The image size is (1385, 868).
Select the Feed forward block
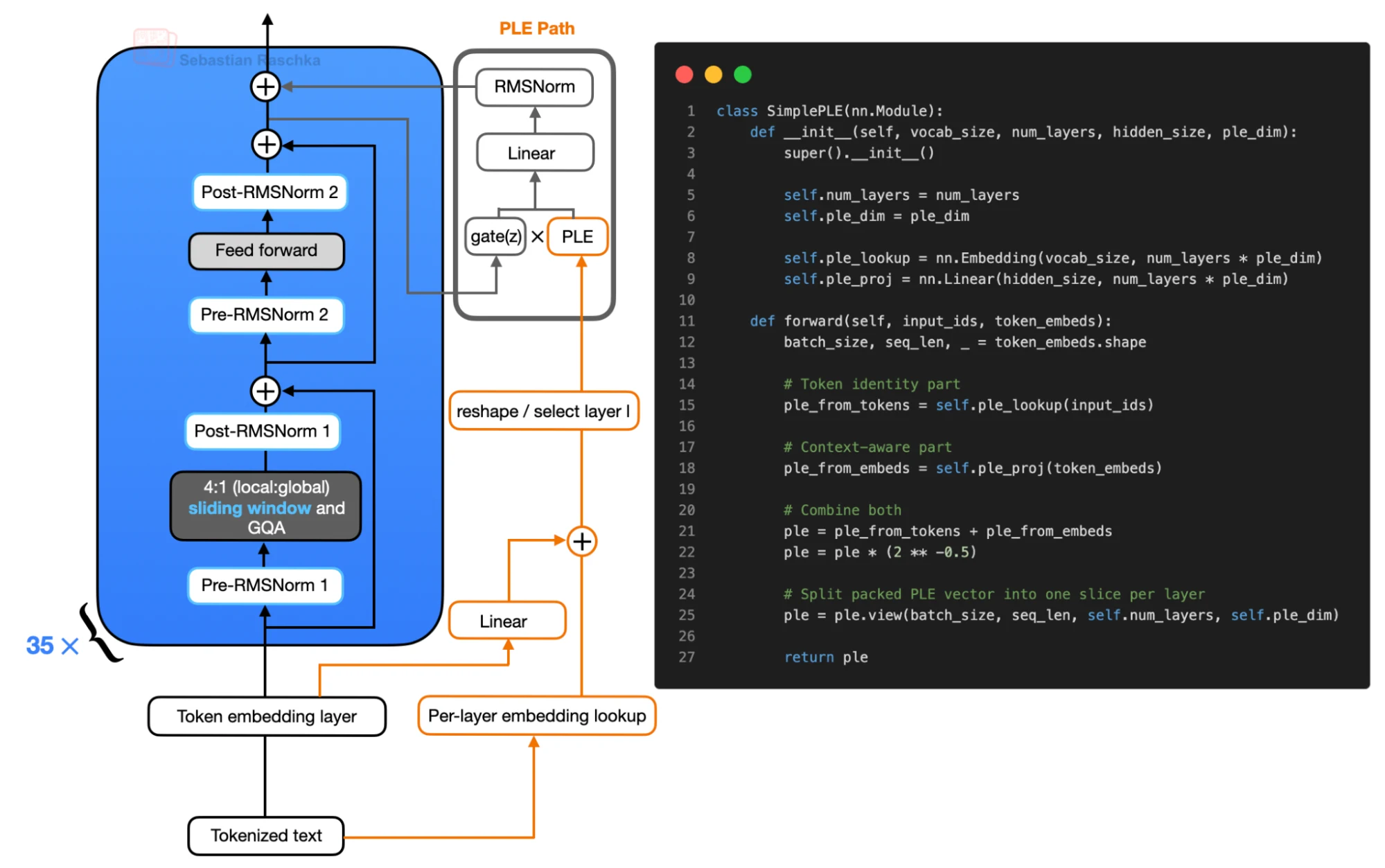click(x=266, y=251)
